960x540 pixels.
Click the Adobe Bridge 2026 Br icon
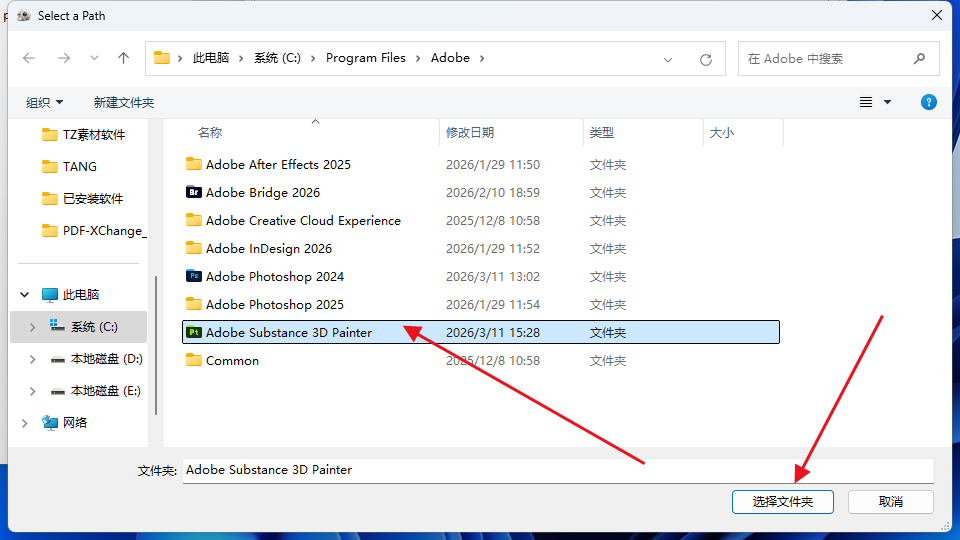[x=193, y=192]
